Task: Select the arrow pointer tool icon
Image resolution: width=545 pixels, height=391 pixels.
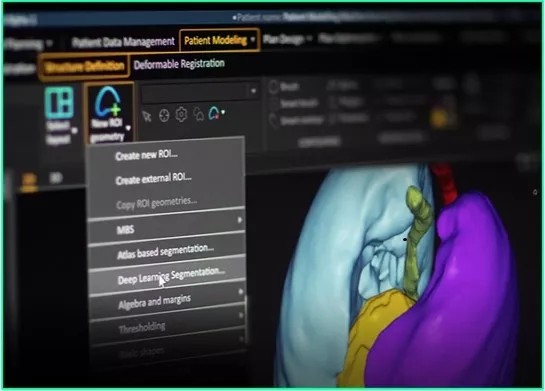Action: (x=147, y=116)
